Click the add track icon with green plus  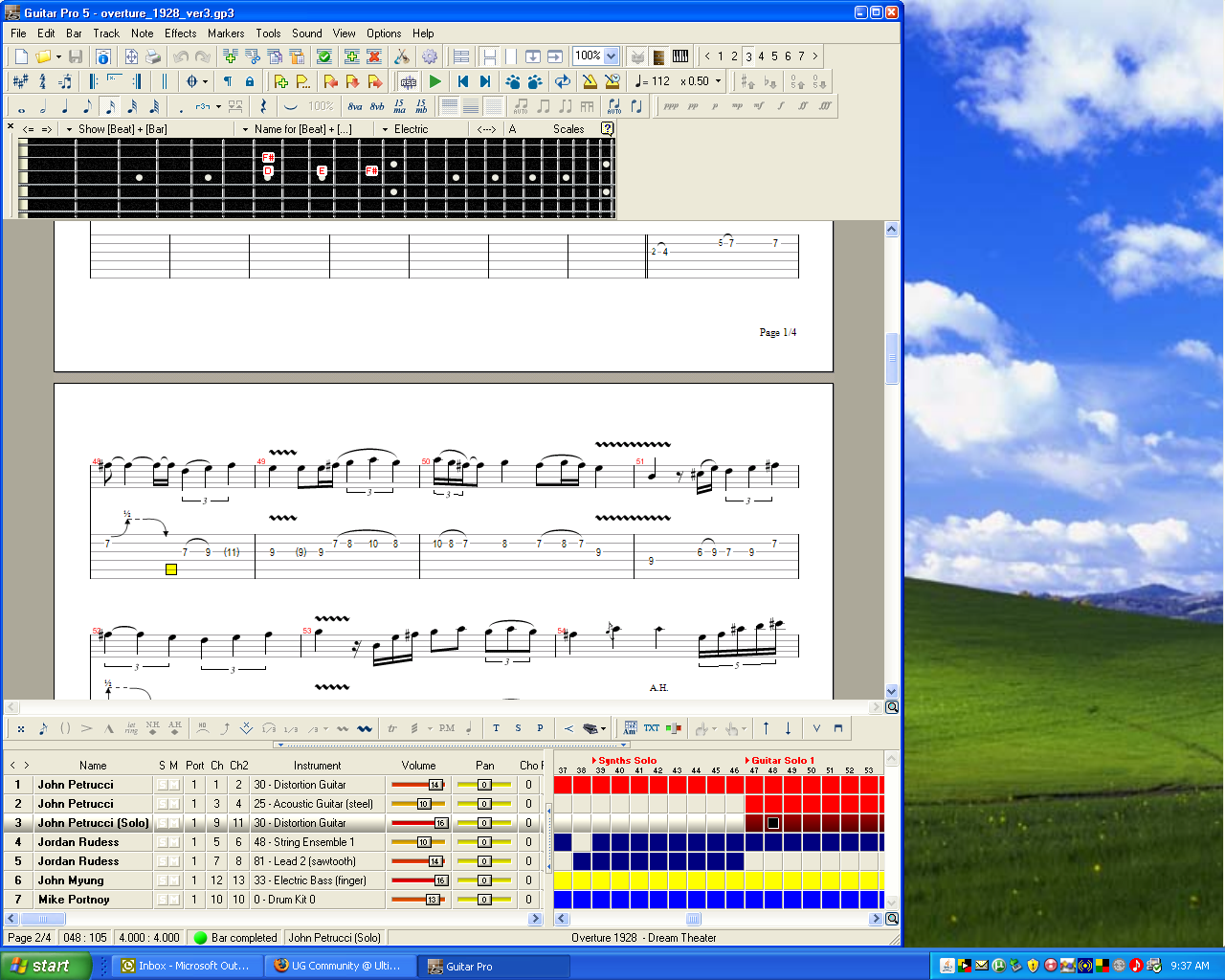[351, 56]
